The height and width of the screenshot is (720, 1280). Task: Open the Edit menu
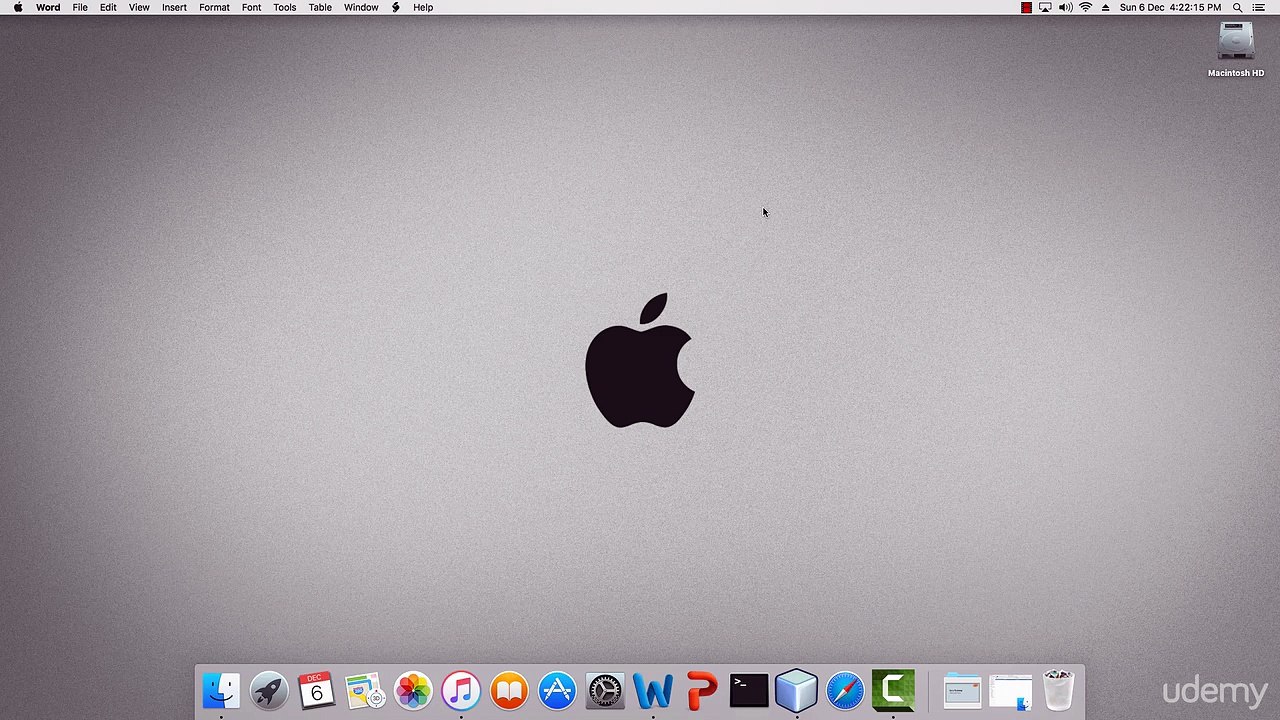click(108, 8)
